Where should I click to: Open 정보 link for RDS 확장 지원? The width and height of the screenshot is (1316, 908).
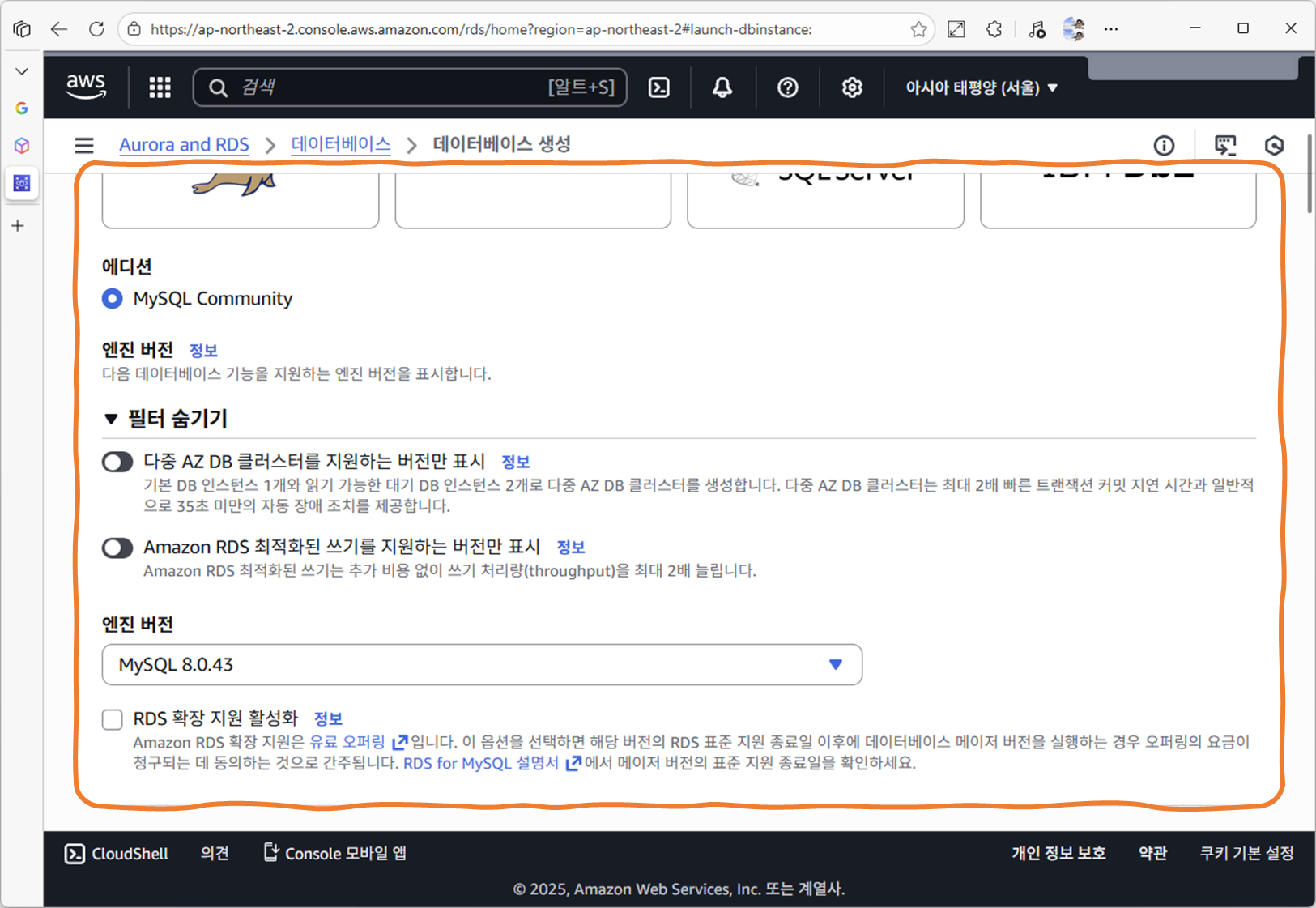click(328, 718)
